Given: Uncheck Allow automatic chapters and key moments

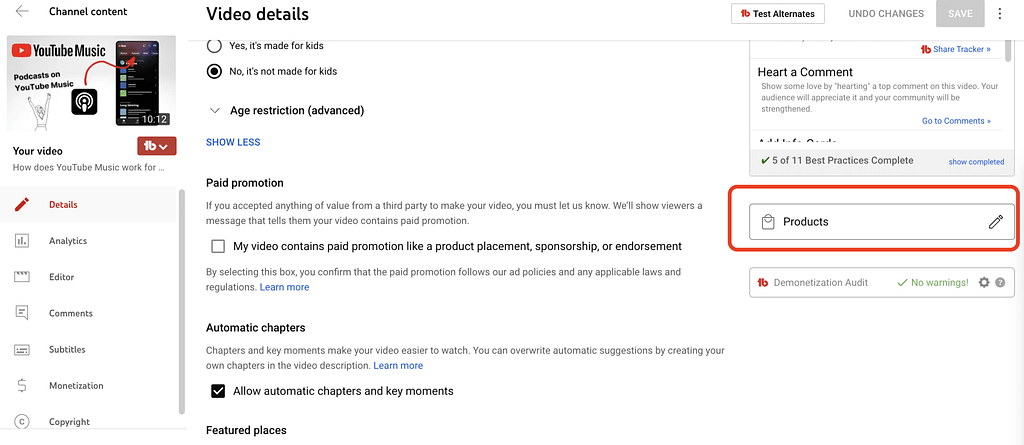Looking at the screenshot, I should coord(218,391).
